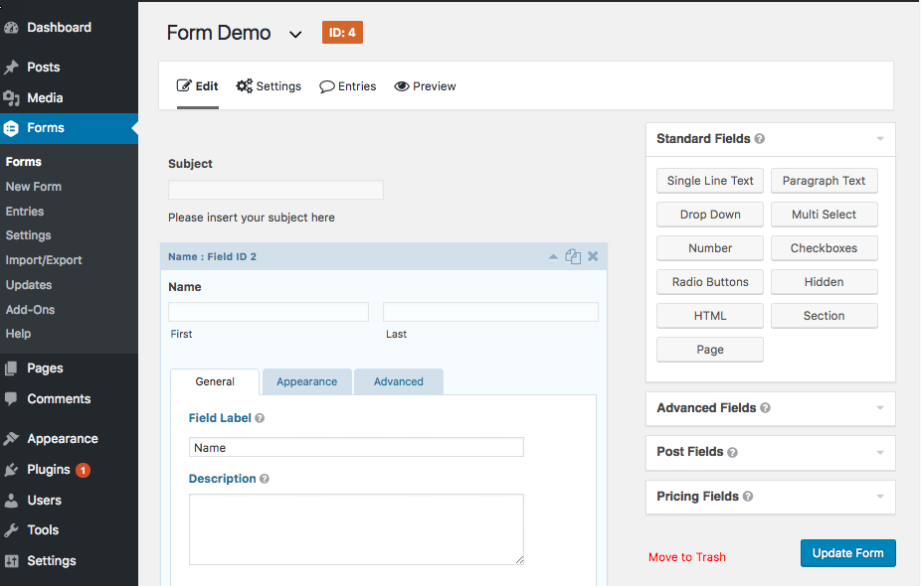Image resolution: width=921 pixels, height=586 pixels.
Task: Add a Checkboxes field
Action: [x=823, y=248]
